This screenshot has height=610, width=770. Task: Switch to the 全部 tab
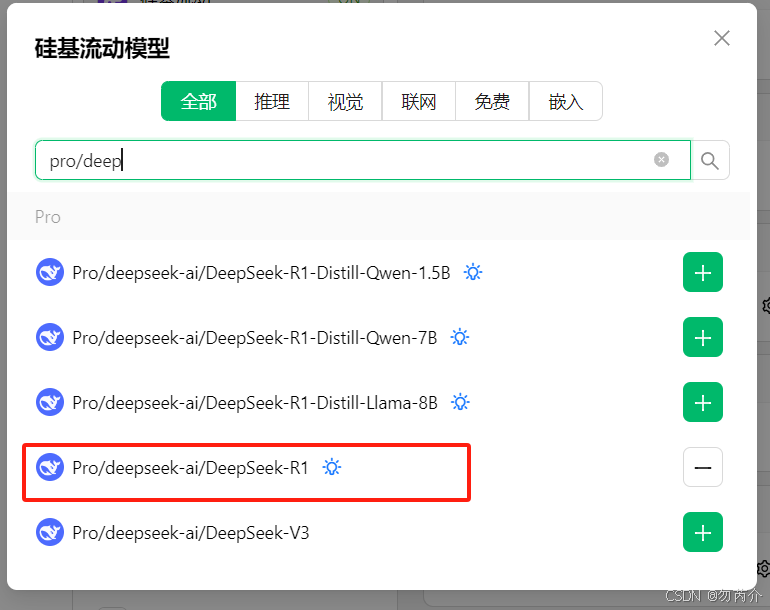tap(198, 101)
